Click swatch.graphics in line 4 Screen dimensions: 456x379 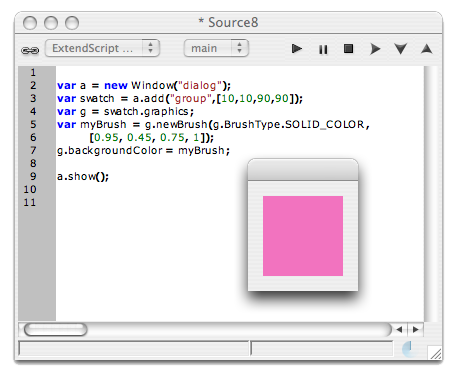point(146,112)
